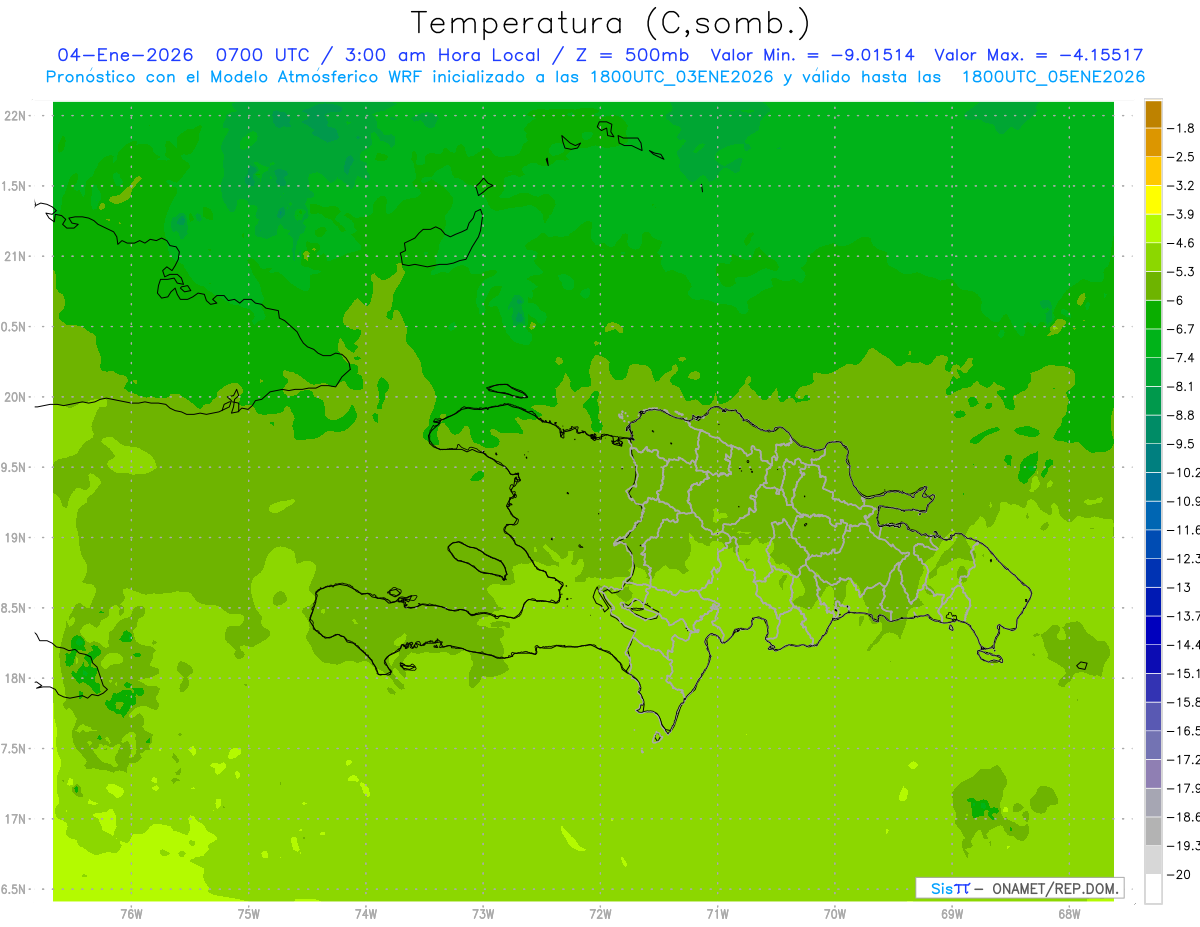
Task: Pick the olive green swatch between -5.3 and -6
Action: click(1153, 286)
